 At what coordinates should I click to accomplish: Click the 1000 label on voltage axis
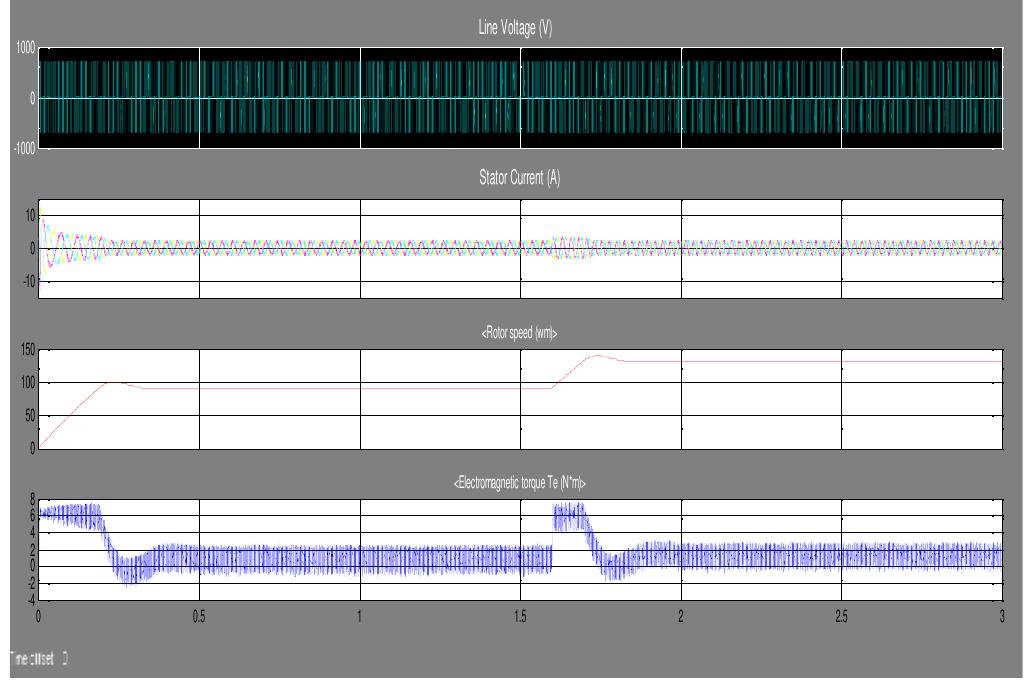[x=25, y=48]
